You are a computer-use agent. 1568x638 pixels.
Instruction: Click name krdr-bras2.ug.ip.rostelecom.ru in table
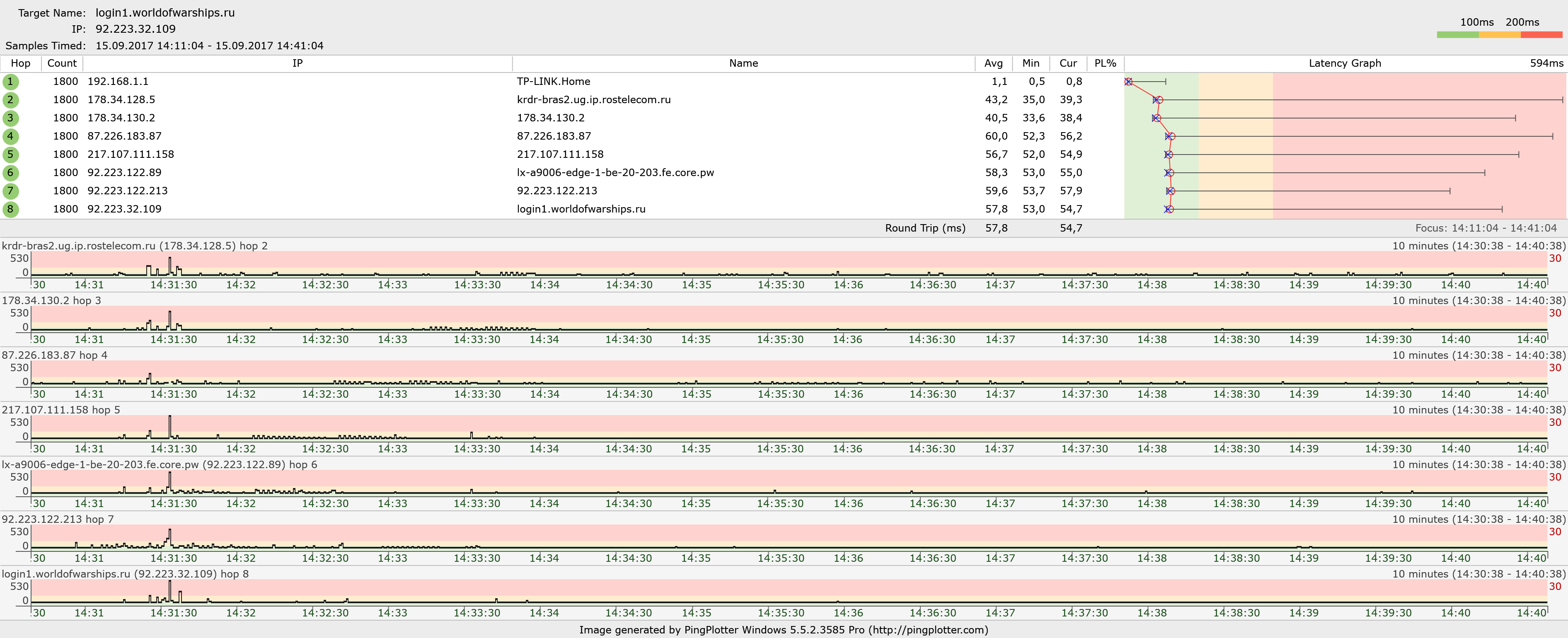pos(593,100)
